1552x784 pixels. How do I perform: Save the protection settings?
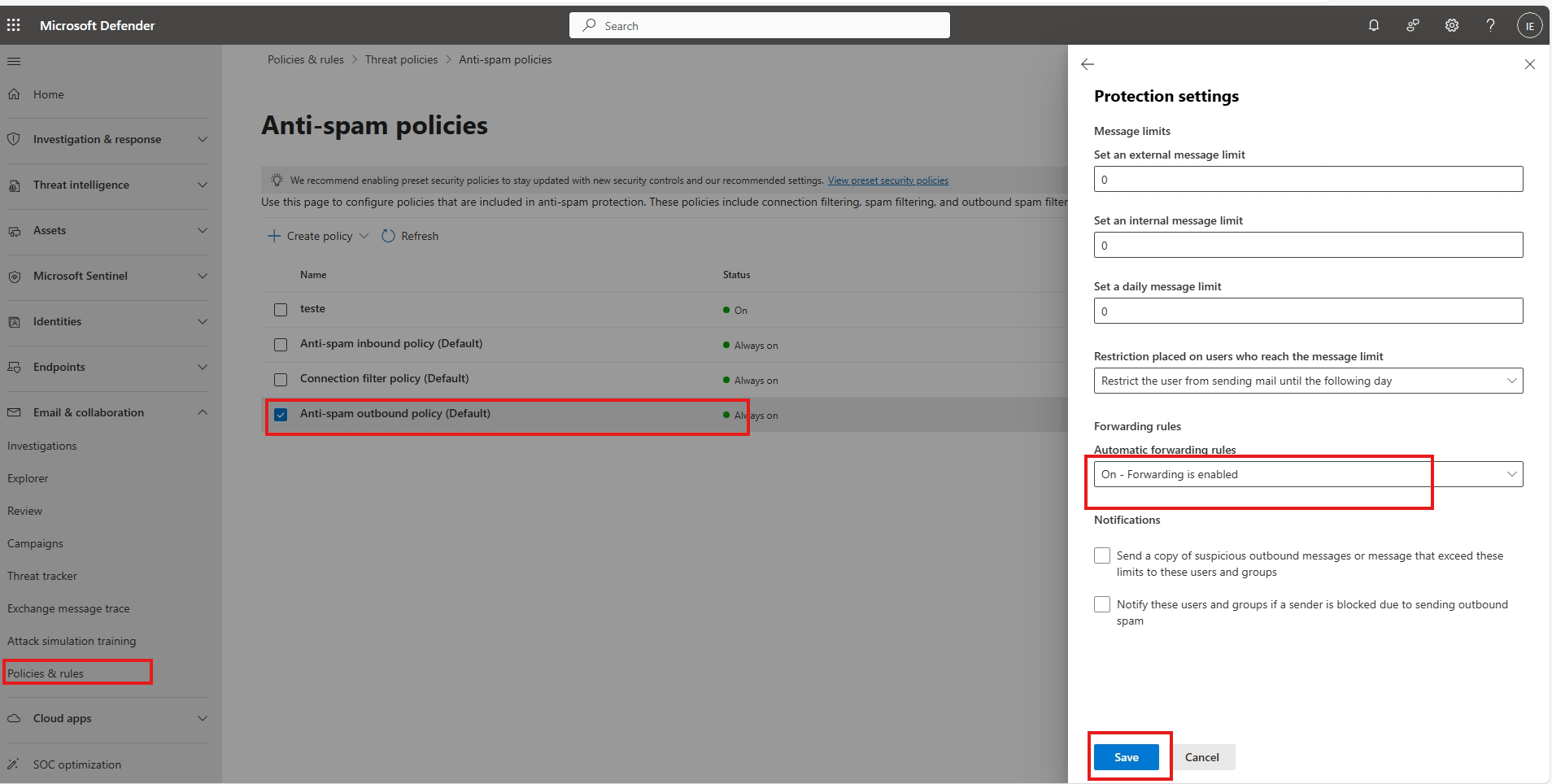[1126, 757]
